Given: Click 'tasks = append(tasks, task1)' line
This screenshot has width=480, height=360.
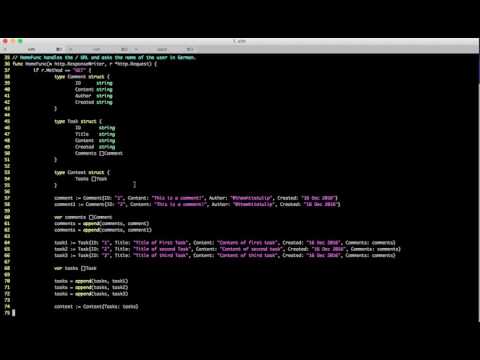Looking at the screenshot, I should (91, 281).
